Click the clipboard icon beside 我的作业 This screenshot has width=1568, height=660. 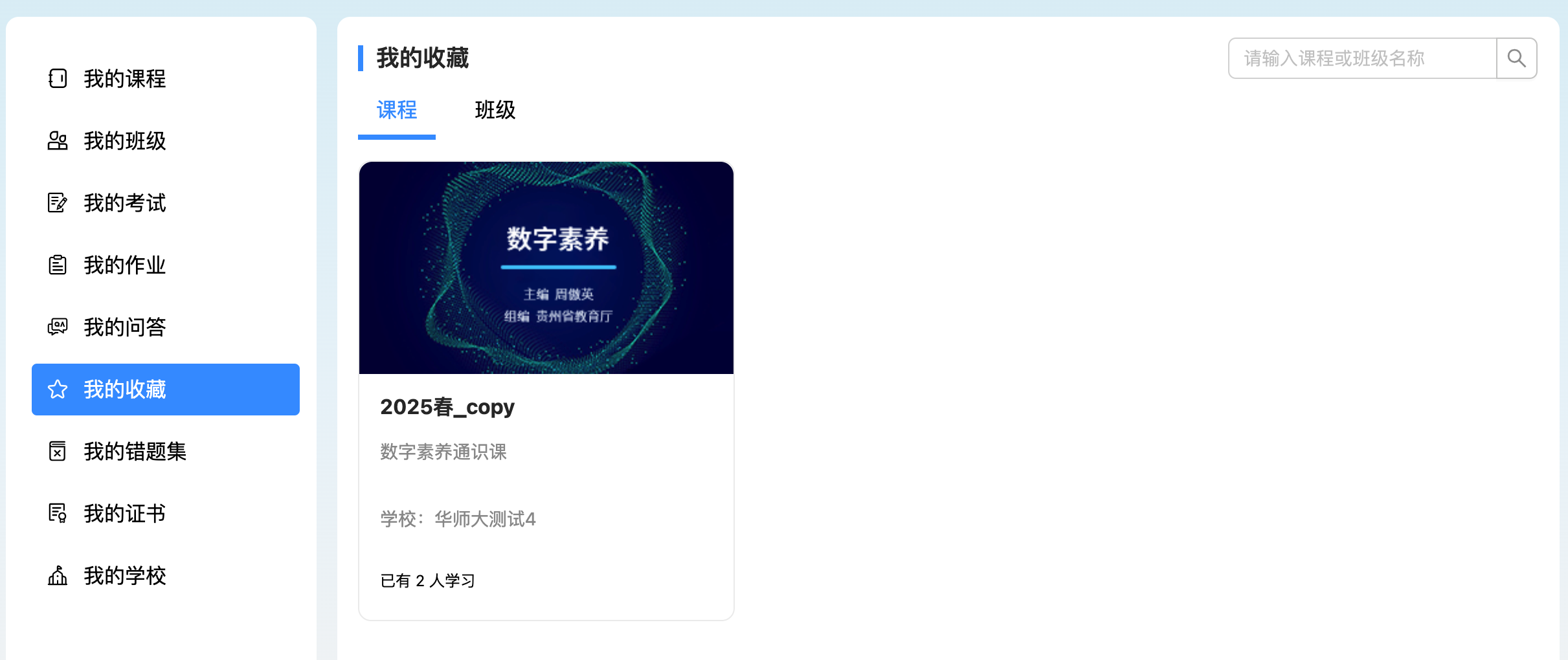click(x=58, y=265)
